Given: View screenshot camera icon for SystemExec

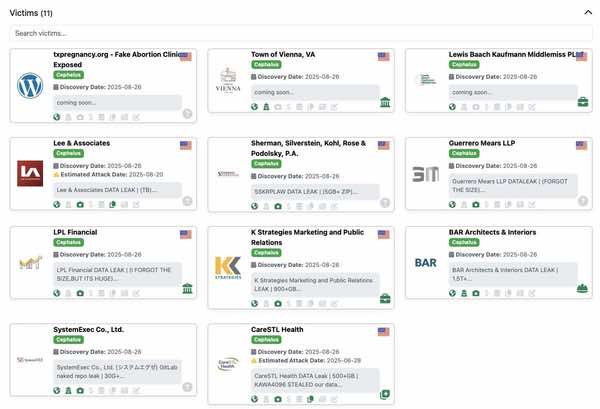Looking at the screenshot, I should (x=80, y=391).
